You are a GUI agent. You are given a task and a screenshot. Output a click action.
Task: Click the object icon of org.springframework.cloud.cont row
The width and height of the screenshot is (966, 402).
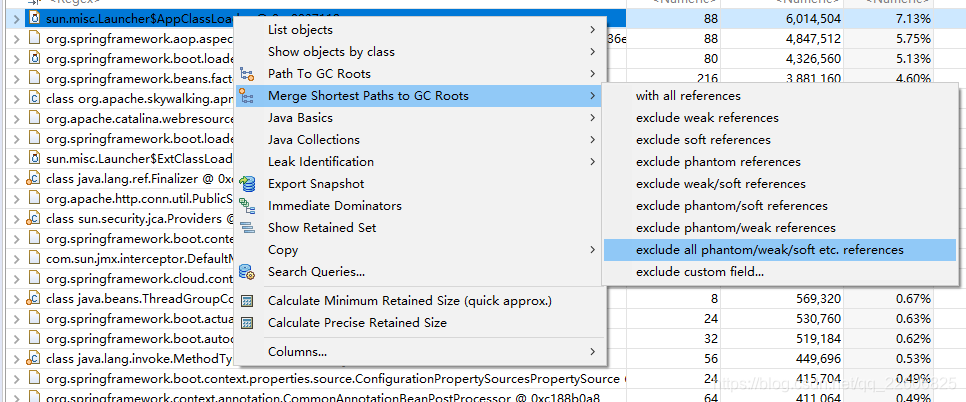34,279
